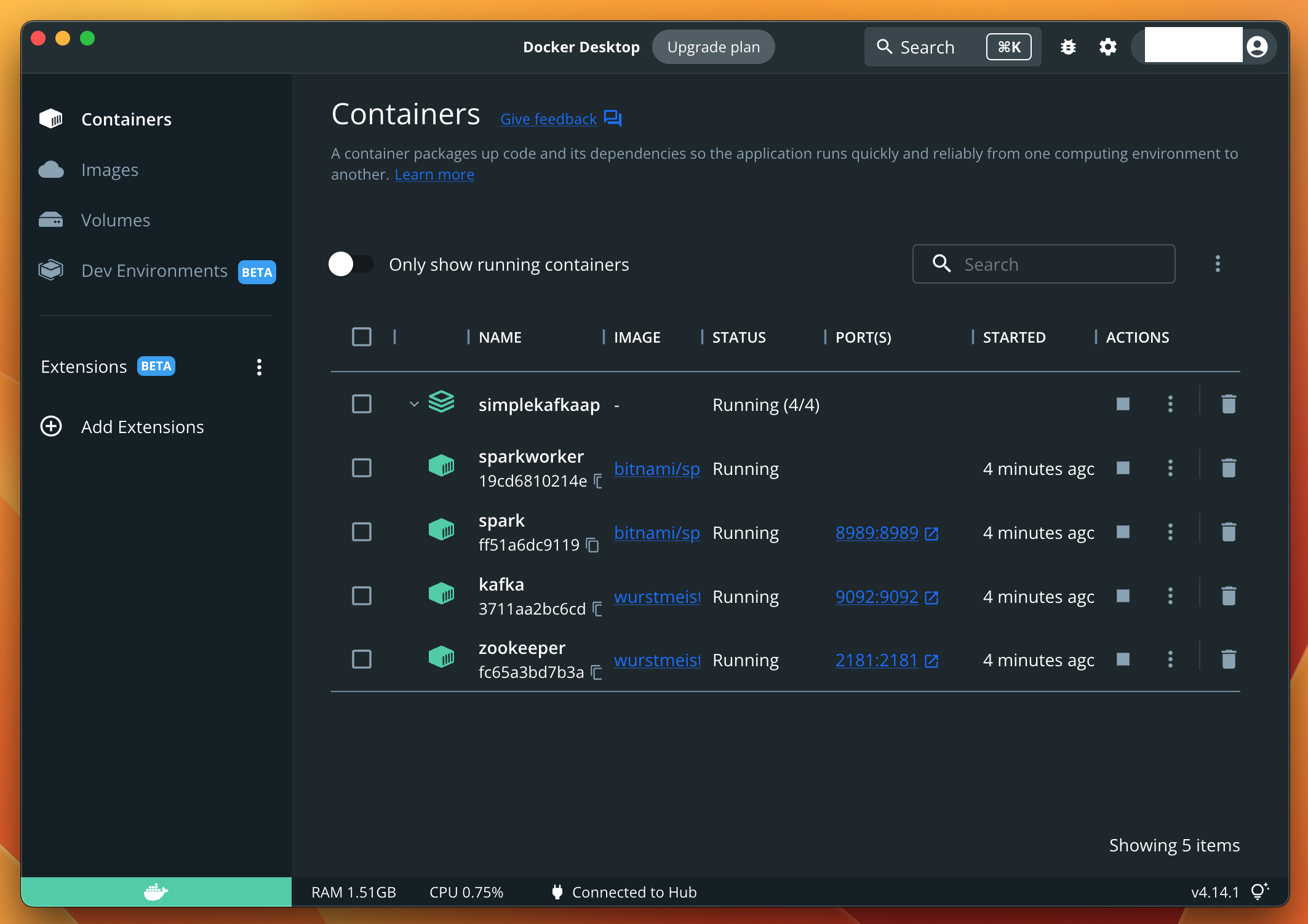Viewport: 1308px width, 924px height.
Task: Open port link 9092:9092
Action: 877,597
